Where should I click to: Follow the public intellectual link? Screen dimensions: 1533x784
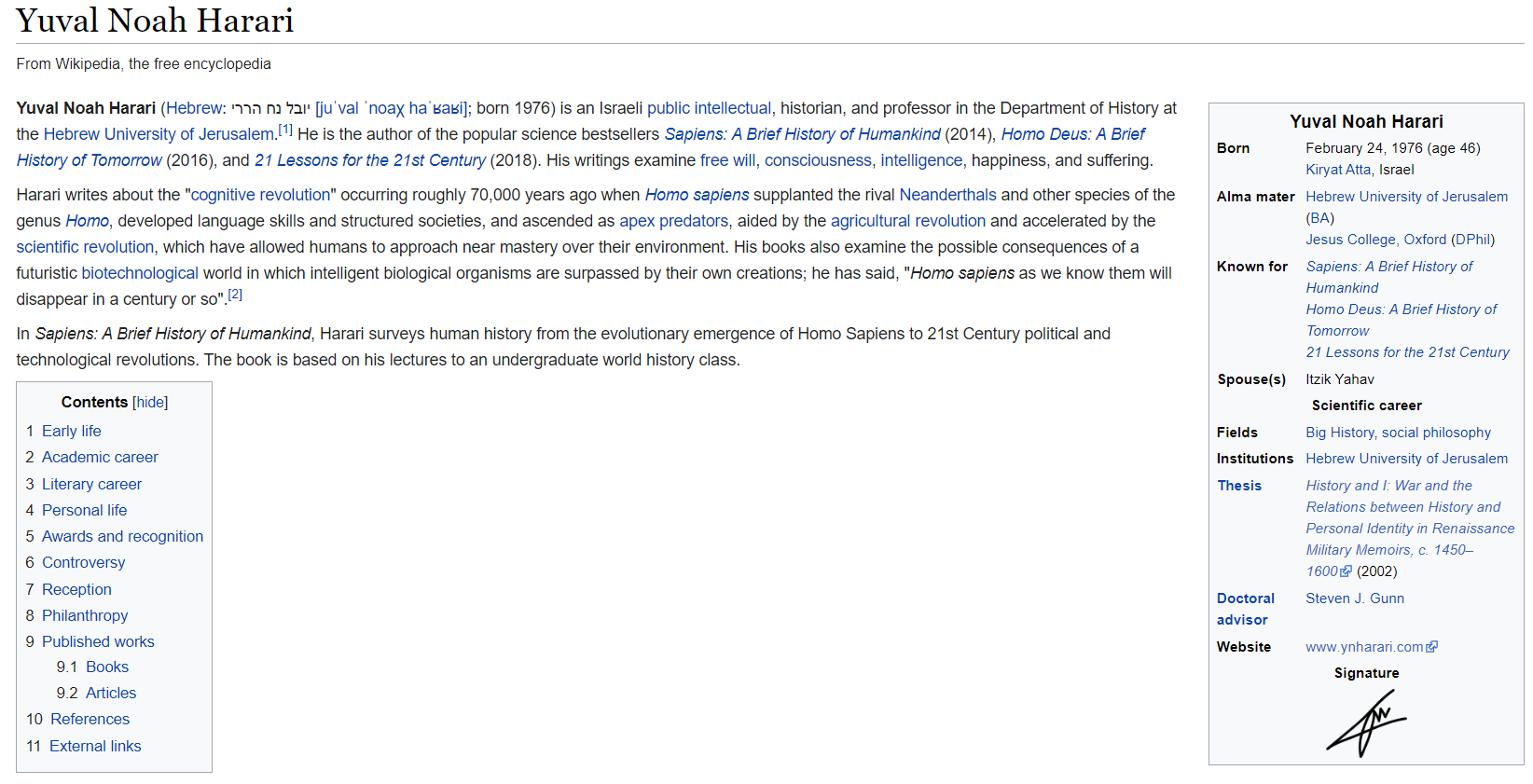(709, 108)
